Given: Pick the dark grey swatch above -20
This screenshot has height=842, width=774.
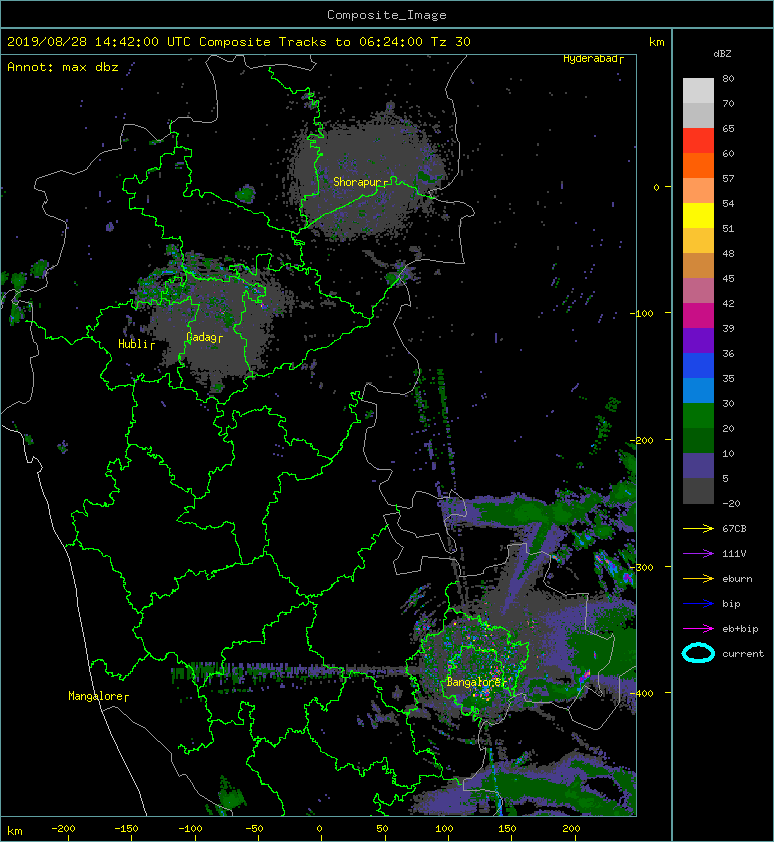Looking at the screenshot, I should coord(698,490).
